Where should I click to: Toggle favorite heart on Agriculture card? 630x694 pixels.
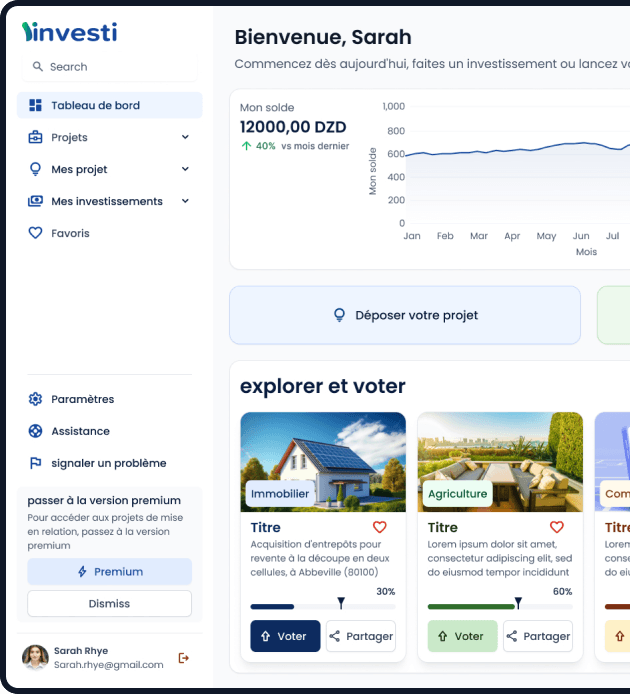[x=557, y=527]
